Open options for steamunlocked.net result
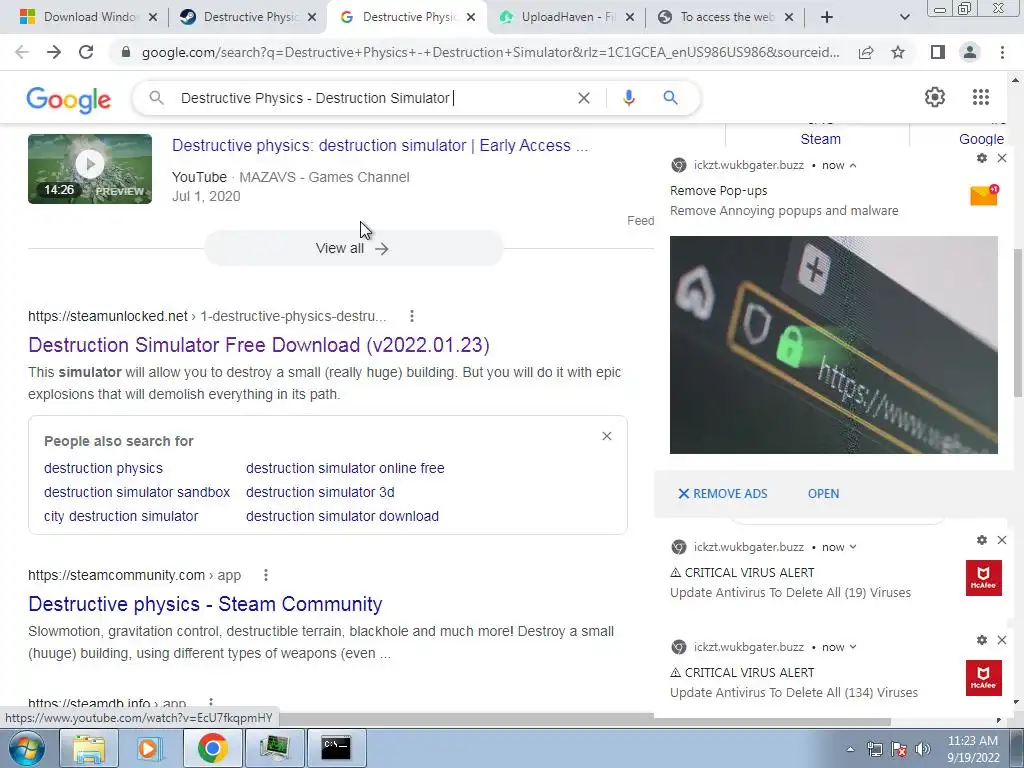Image resolution: width=1024 pixels, height=768 pixels. [x=411, y=316]
